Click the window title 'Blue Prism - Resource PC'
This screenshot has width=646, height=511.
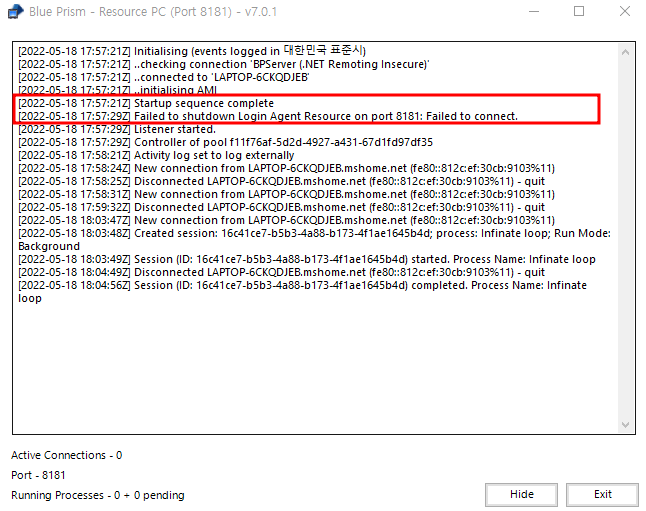[x=153, y=12]
